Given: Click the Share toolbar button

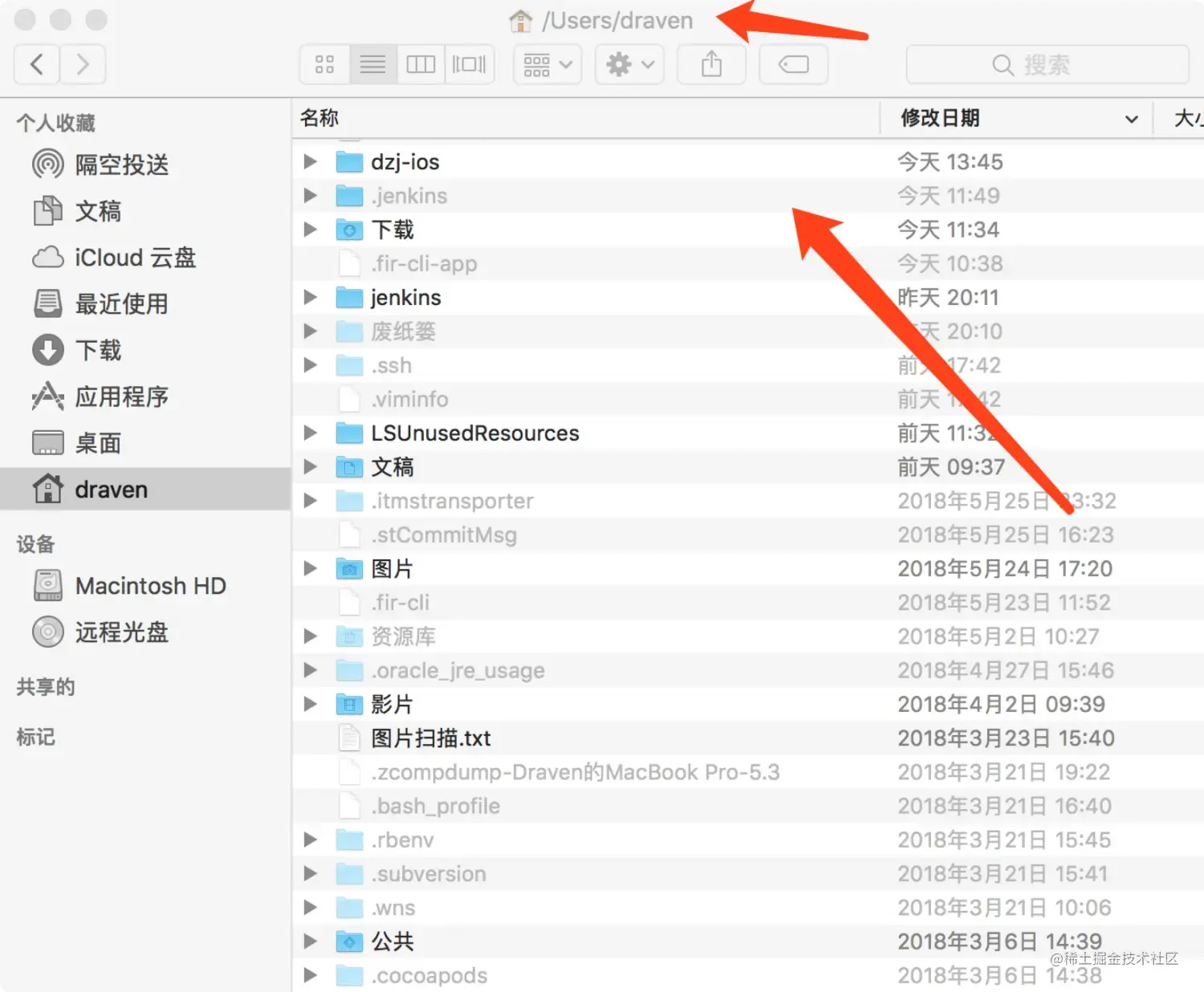Looking at the screenshot, I should coord(712,64).
